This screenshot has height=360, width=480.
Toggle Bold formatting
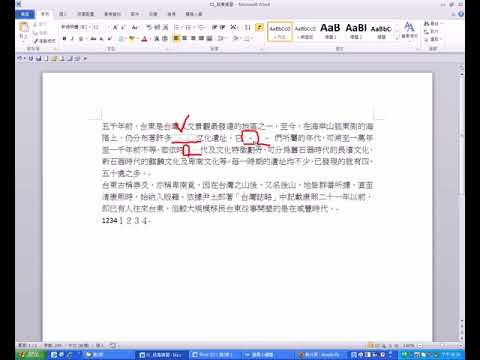64,39
